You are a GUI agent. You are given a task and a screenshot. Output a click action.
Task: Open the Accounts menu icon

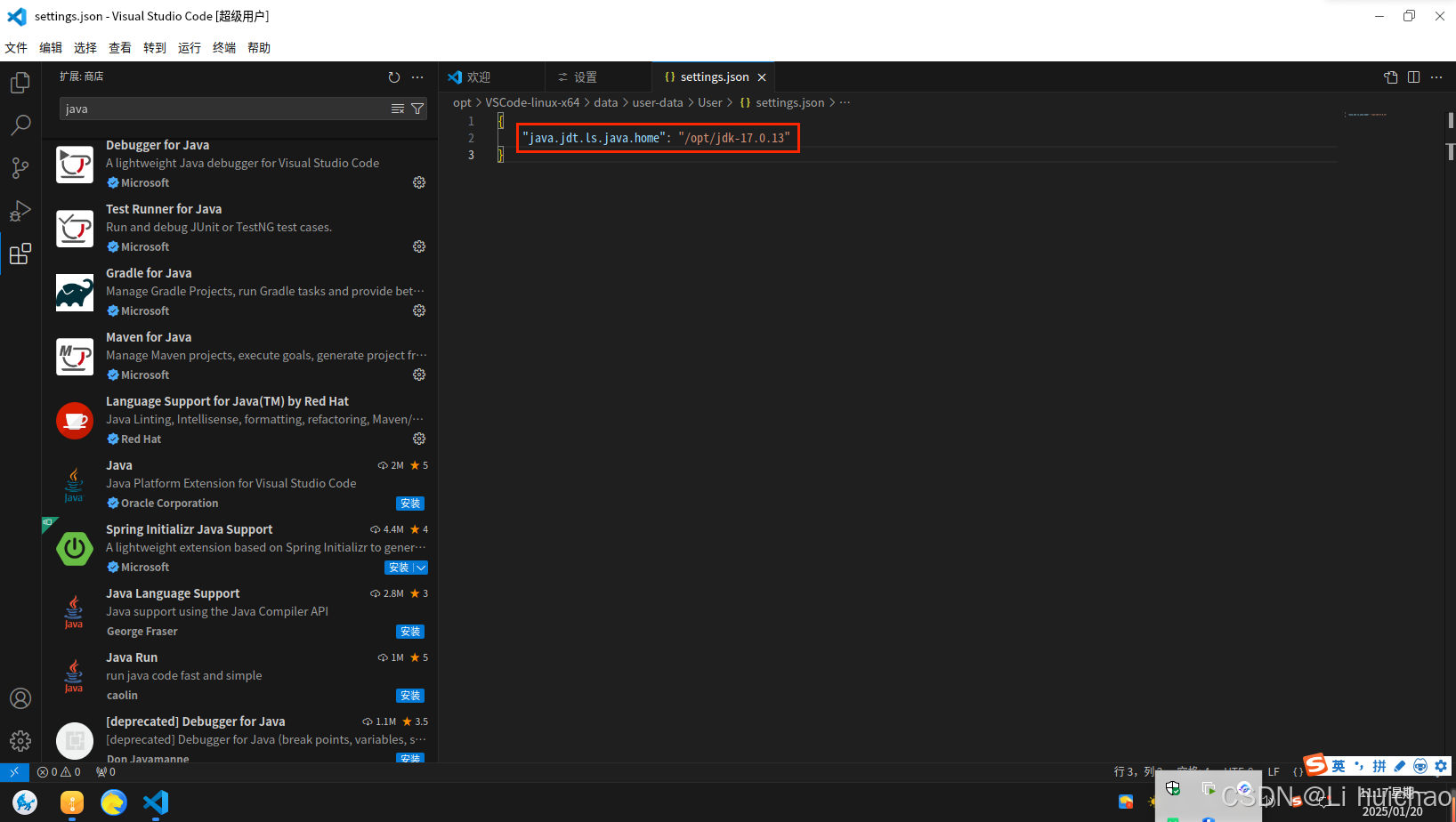pyautogui.click(x=20, y=698)
